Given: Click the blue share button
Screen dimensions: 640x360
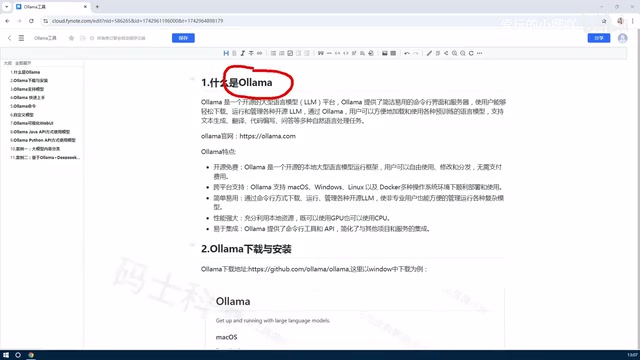Looking at the screenshot, I should tap(599, 38).
